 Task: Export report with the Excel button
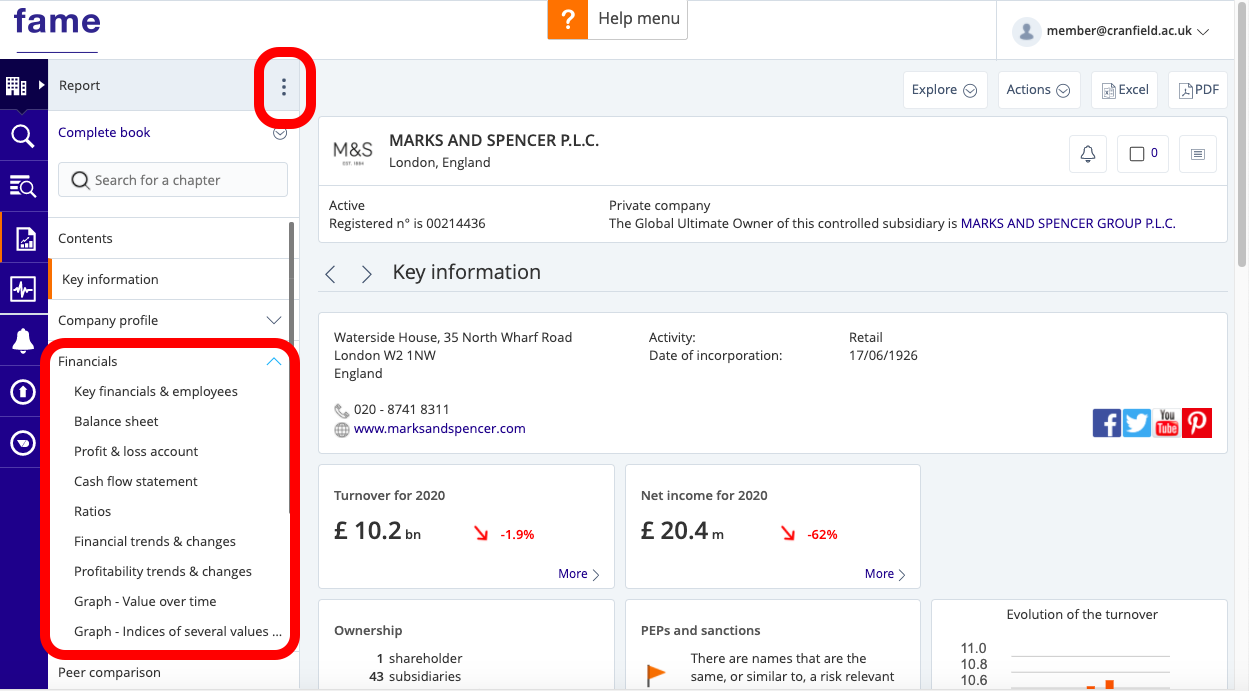1124,90
